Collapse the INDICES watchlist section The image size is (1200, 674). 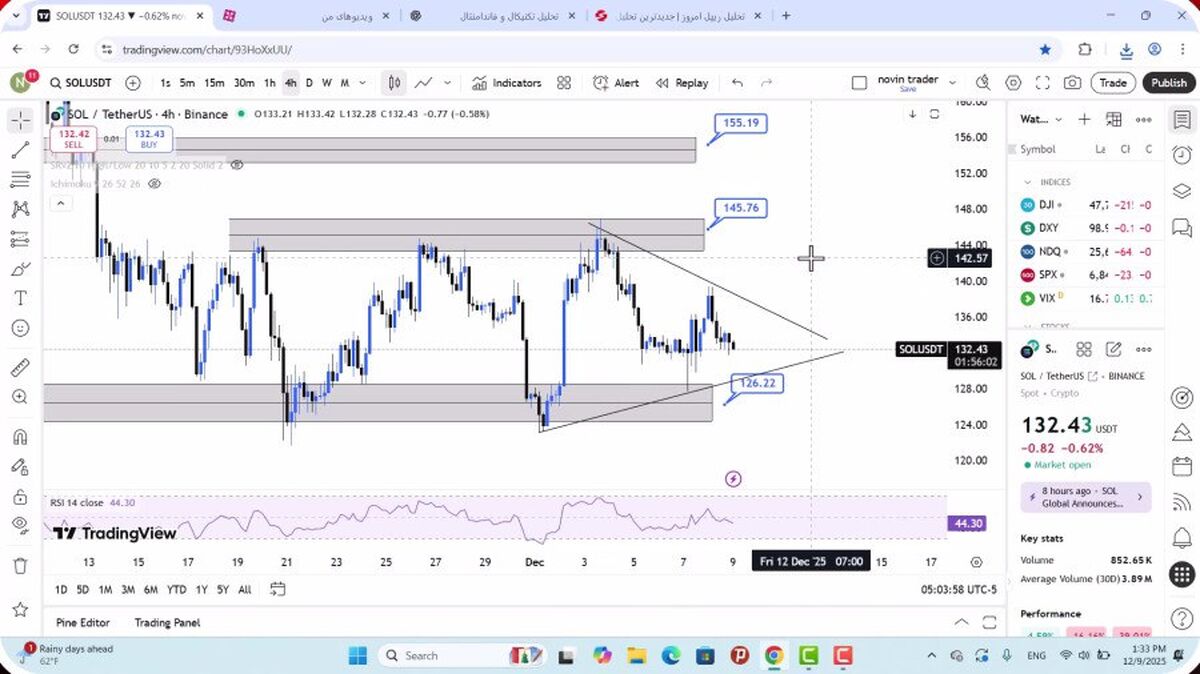[x=1027, y=182]
